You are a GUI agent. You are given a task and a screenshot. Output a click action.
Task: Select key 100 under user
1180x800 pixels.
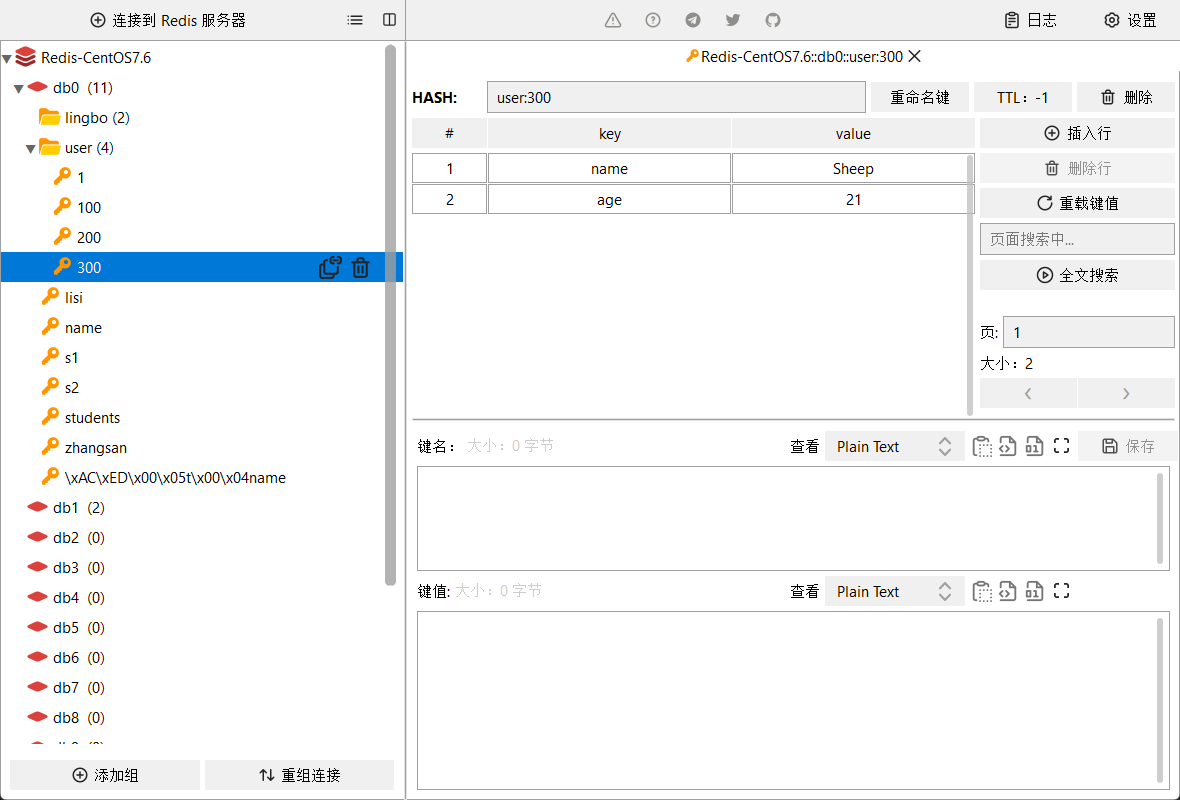(x=89, y=208)
